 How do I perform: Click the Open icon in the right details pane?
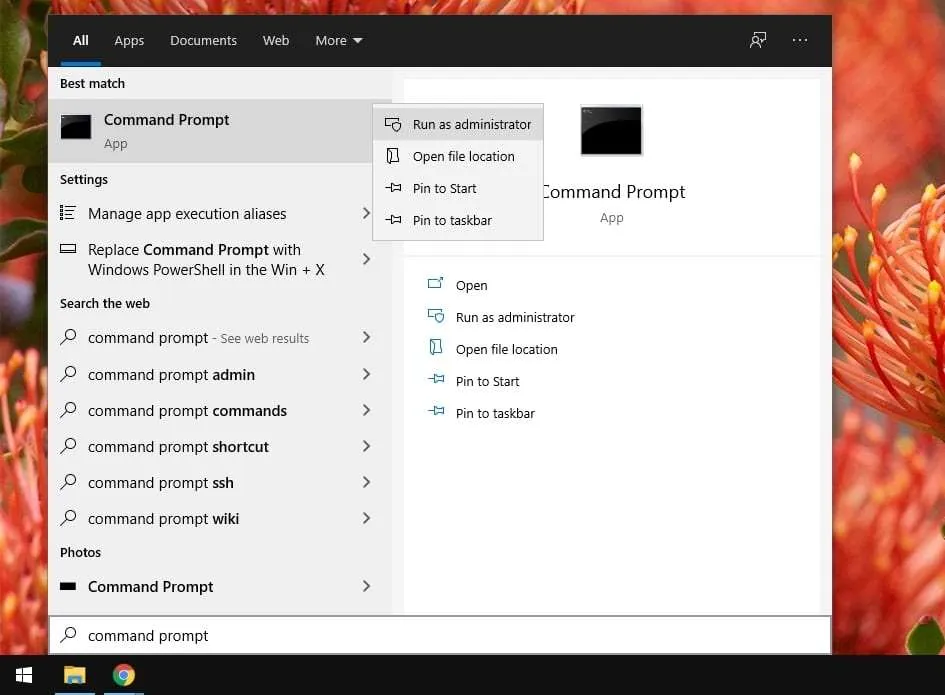[x=435, y=284]
